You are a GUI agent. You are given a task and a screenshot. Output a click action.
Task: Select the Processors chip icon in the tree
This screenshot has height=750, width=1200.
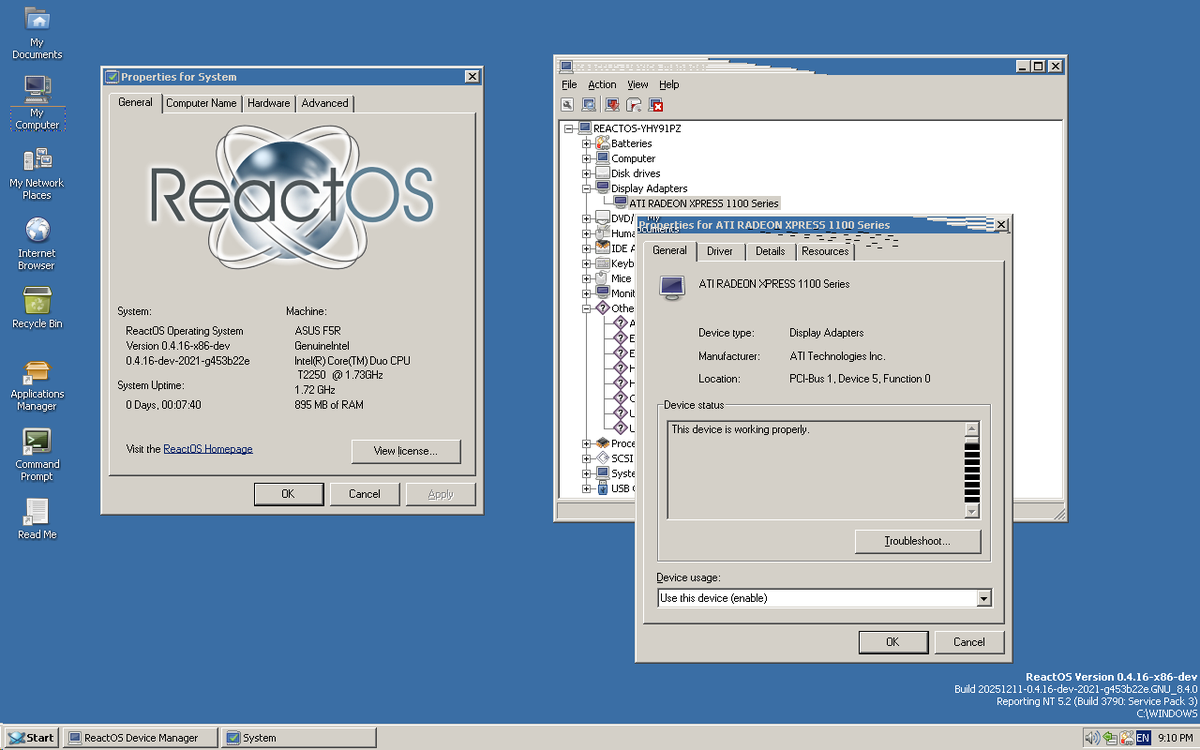click(x=603, y=443)
